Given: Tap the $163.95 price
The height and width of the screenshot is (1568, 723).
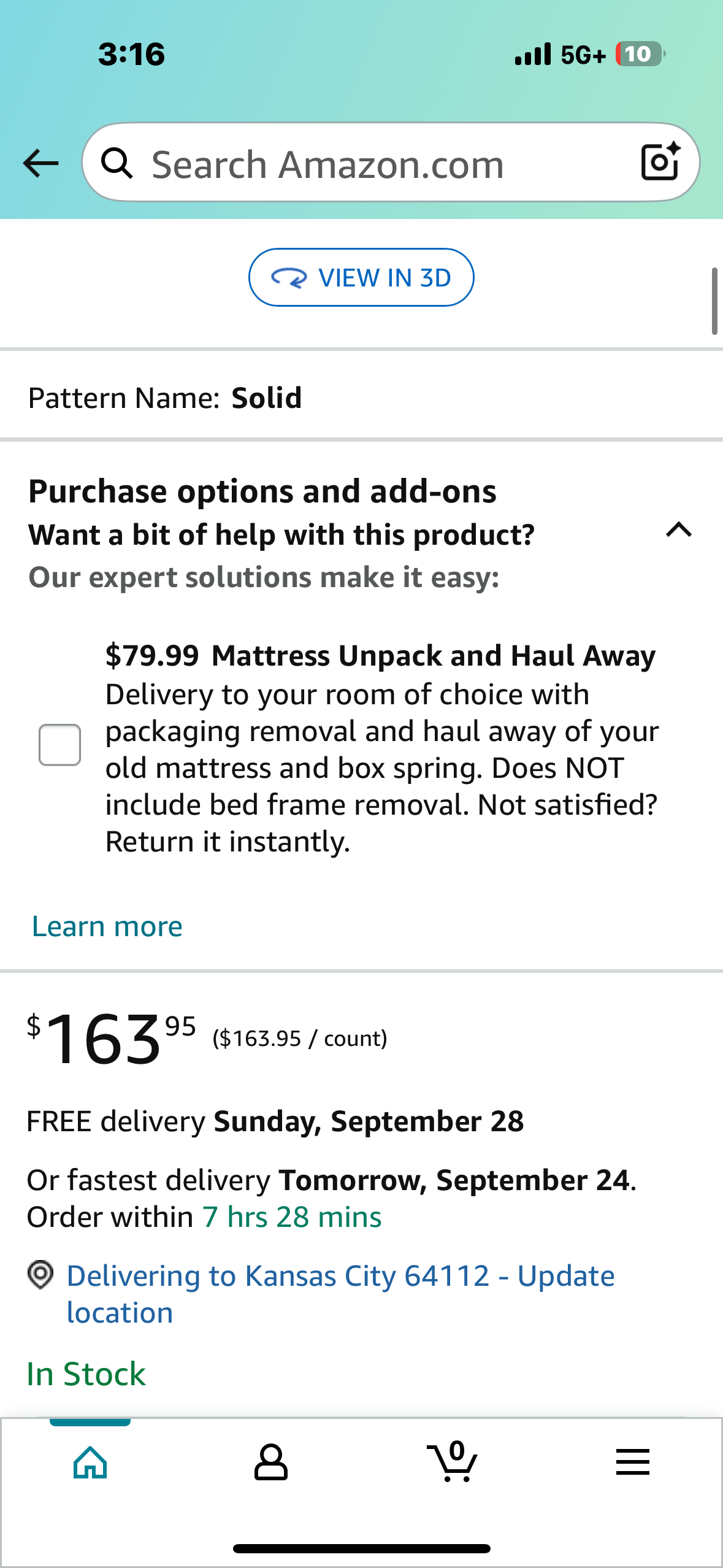Looking at the screenshot, I should pos(112,1038).
